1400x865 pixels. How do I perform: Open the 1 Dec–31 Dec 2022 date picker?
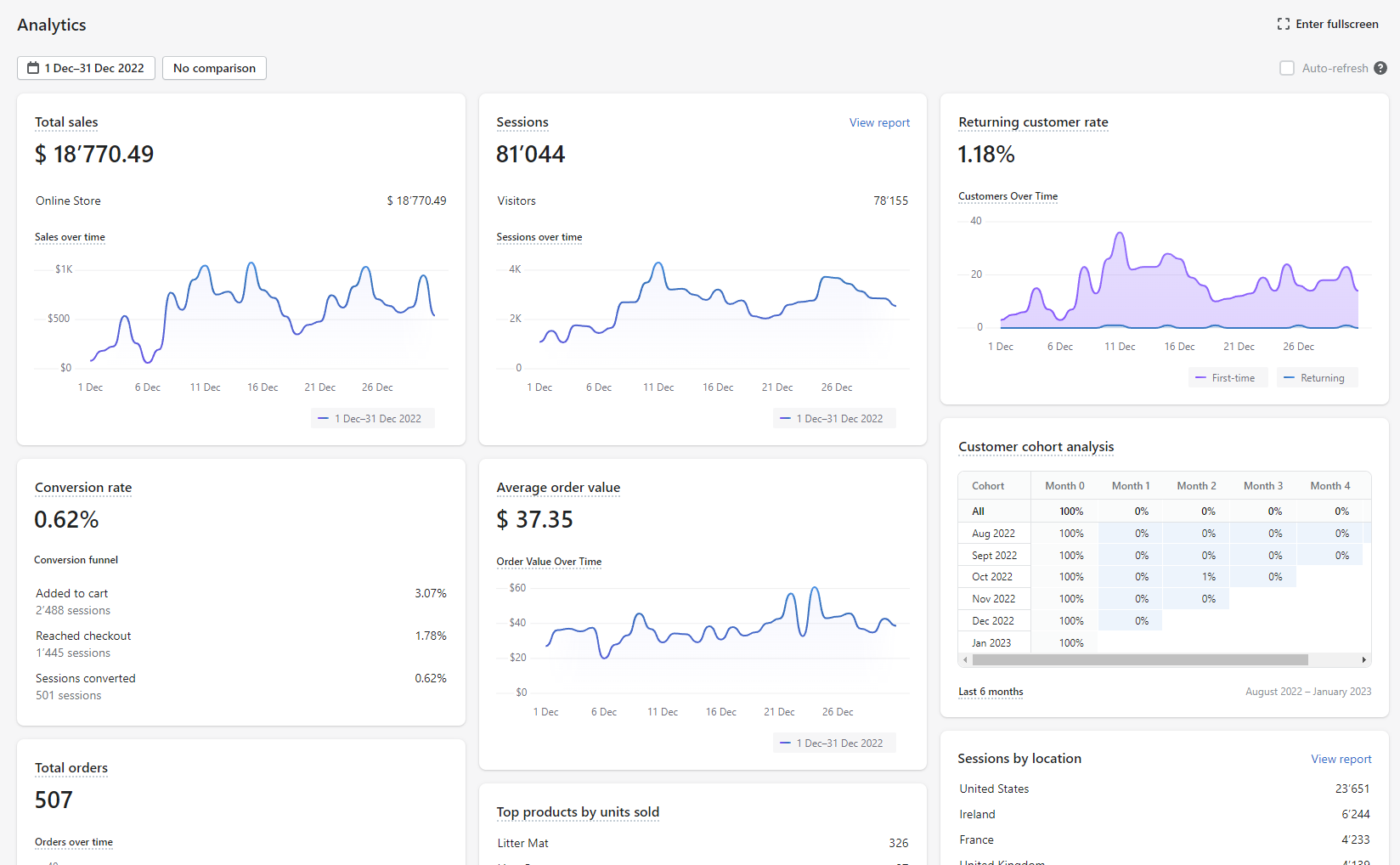(86, 68)
